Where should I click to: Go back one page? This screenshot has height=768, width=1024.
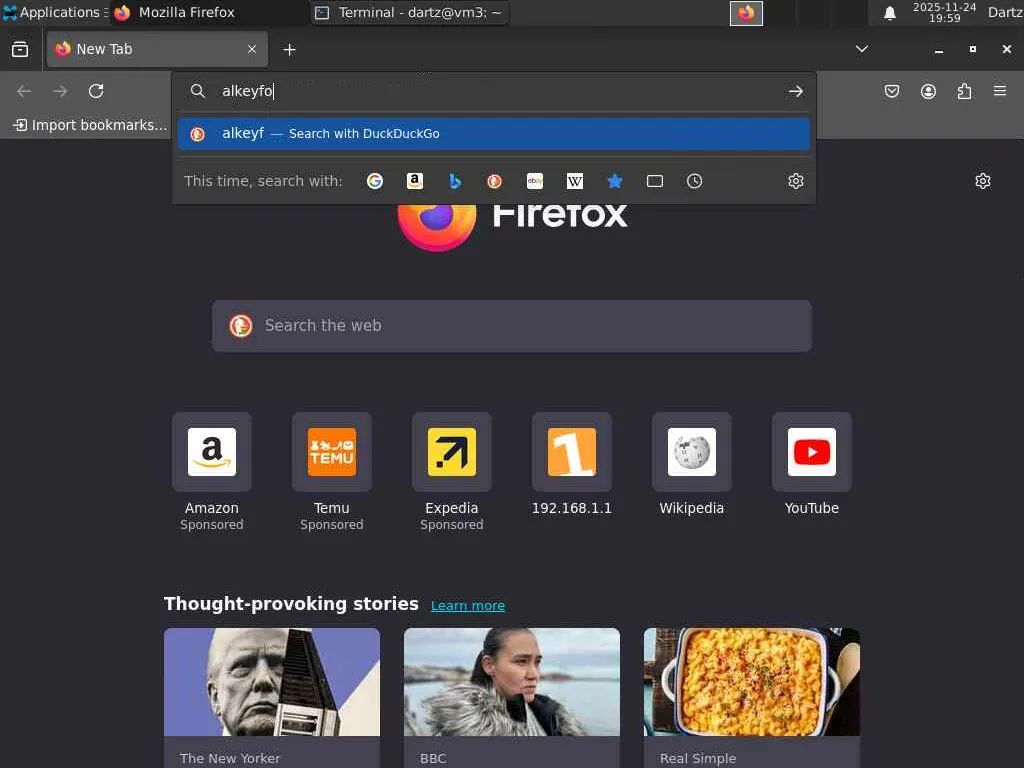(24, 91)
